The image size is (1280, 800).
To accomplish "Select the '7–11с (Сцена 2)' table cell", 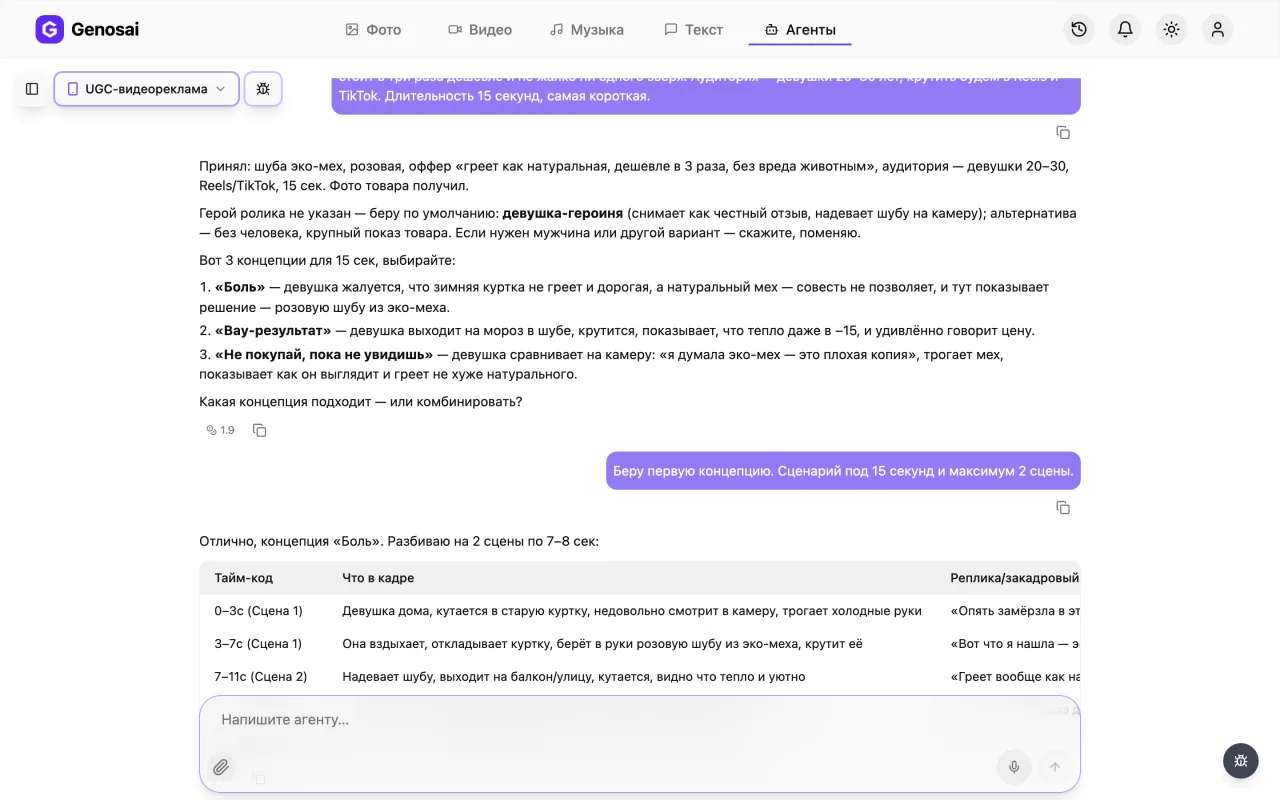I will point(261,677).
